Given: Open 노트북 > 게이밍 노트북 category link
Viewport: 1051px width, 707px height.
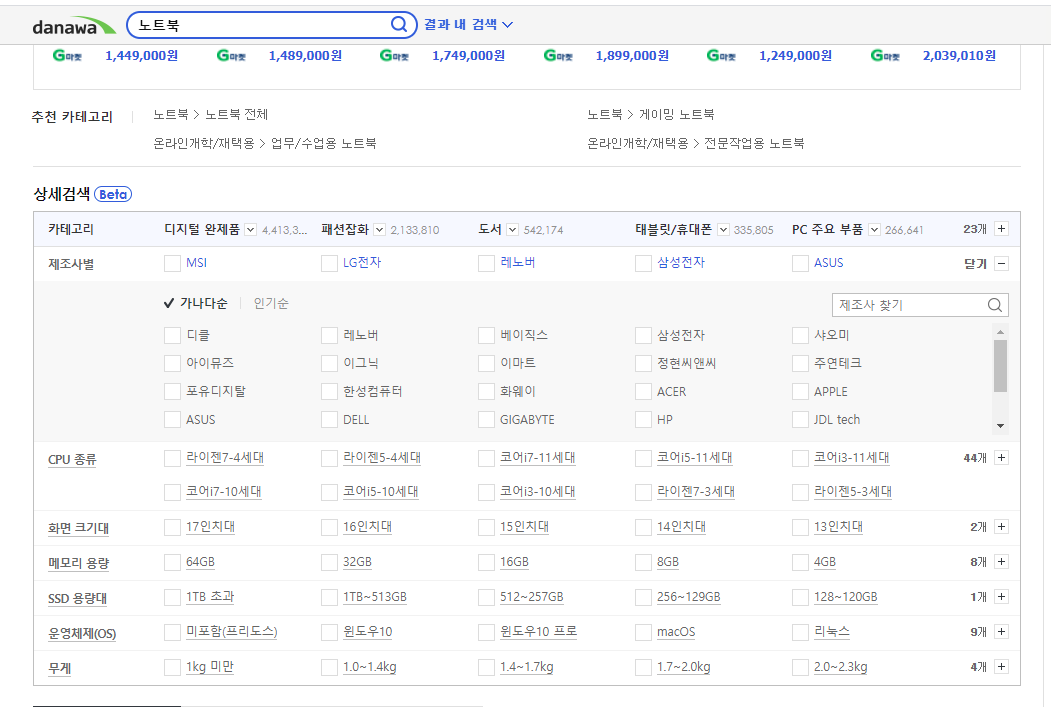Looking at the screenshot, I should [x=651, y=115].
